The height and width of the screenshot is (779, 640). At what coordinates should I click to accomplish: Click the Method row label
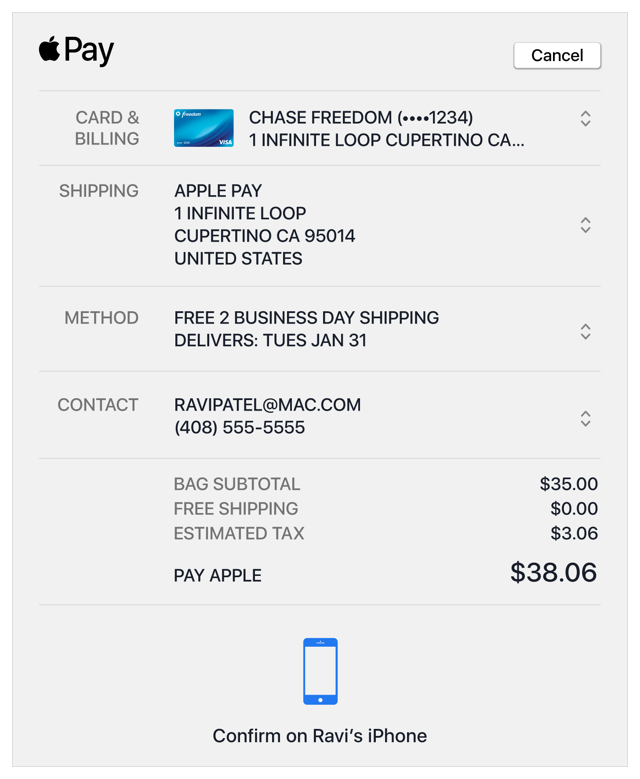(101, 318)
